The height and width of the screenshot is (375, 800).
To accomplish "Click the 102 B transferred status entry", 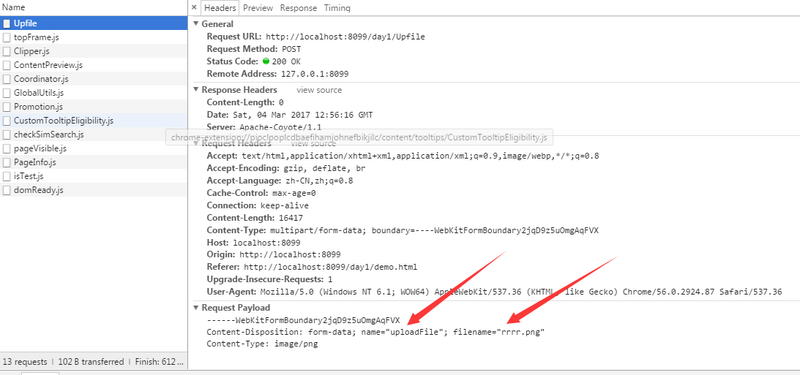I will coord(91,362).
